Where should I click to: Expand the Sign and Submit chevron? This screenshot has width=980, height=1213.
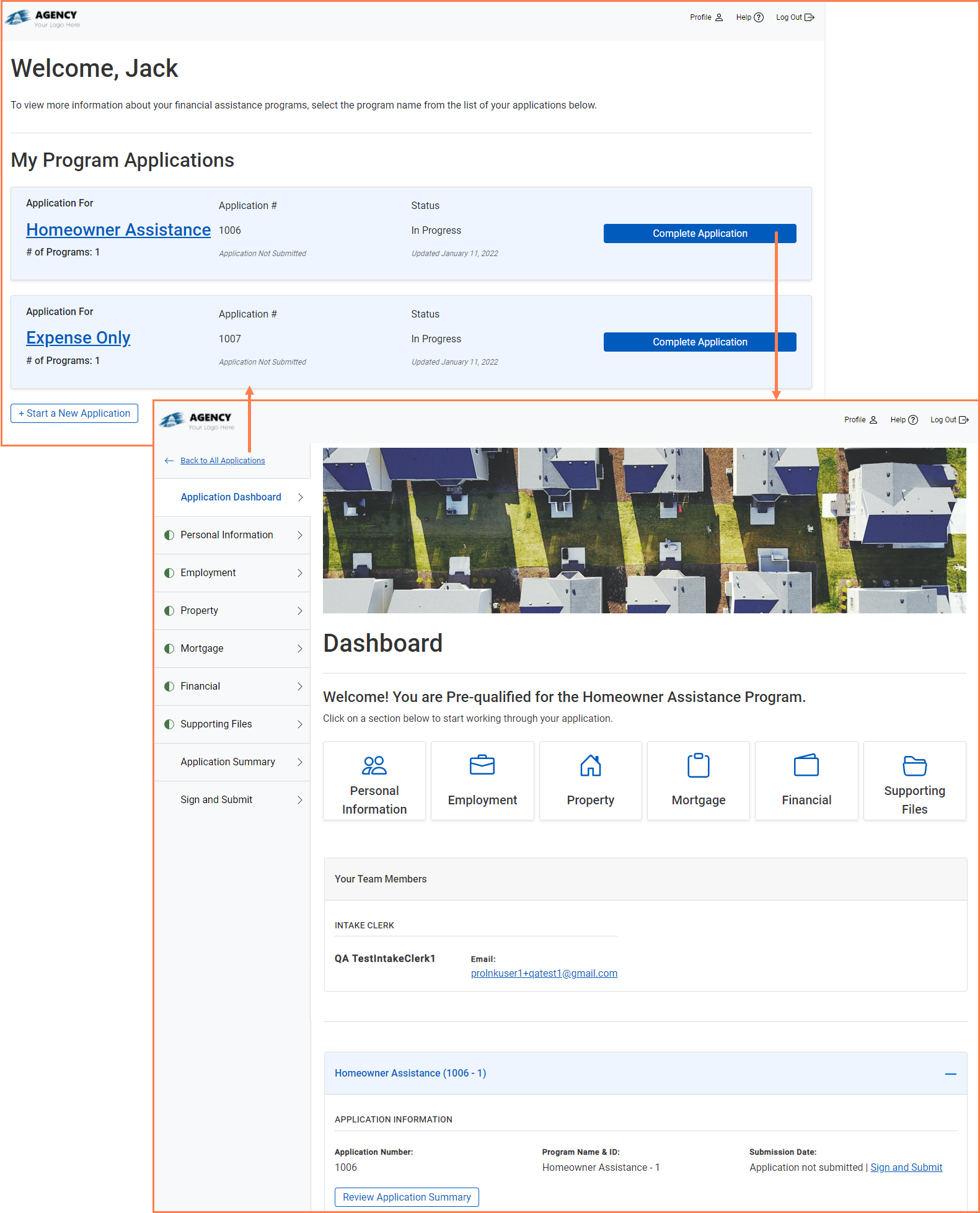tap(300, 800)
